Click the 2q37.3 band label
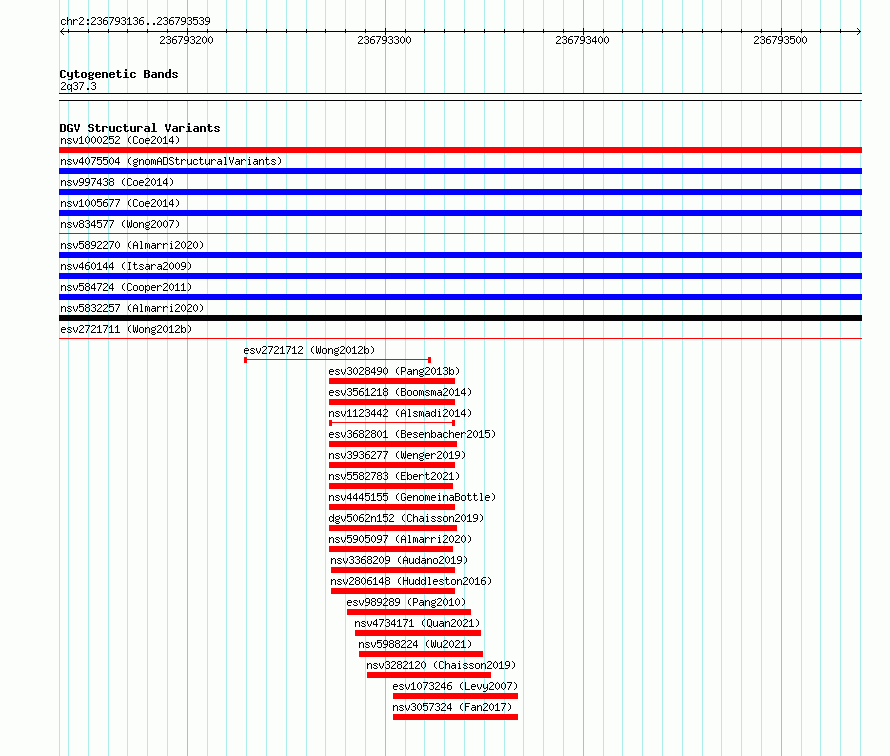 tap(78, 86)
